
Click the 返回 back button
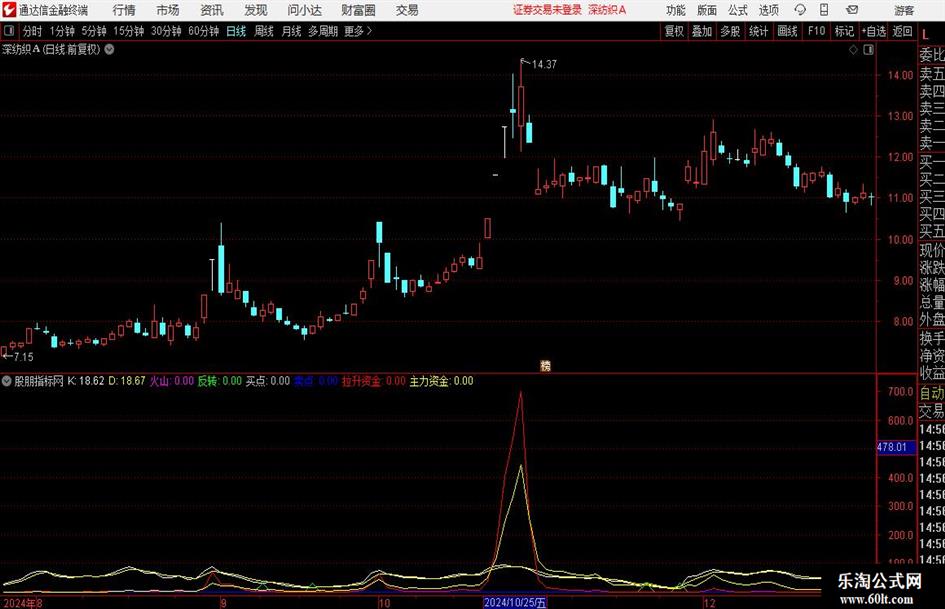[x=902, y=31]
